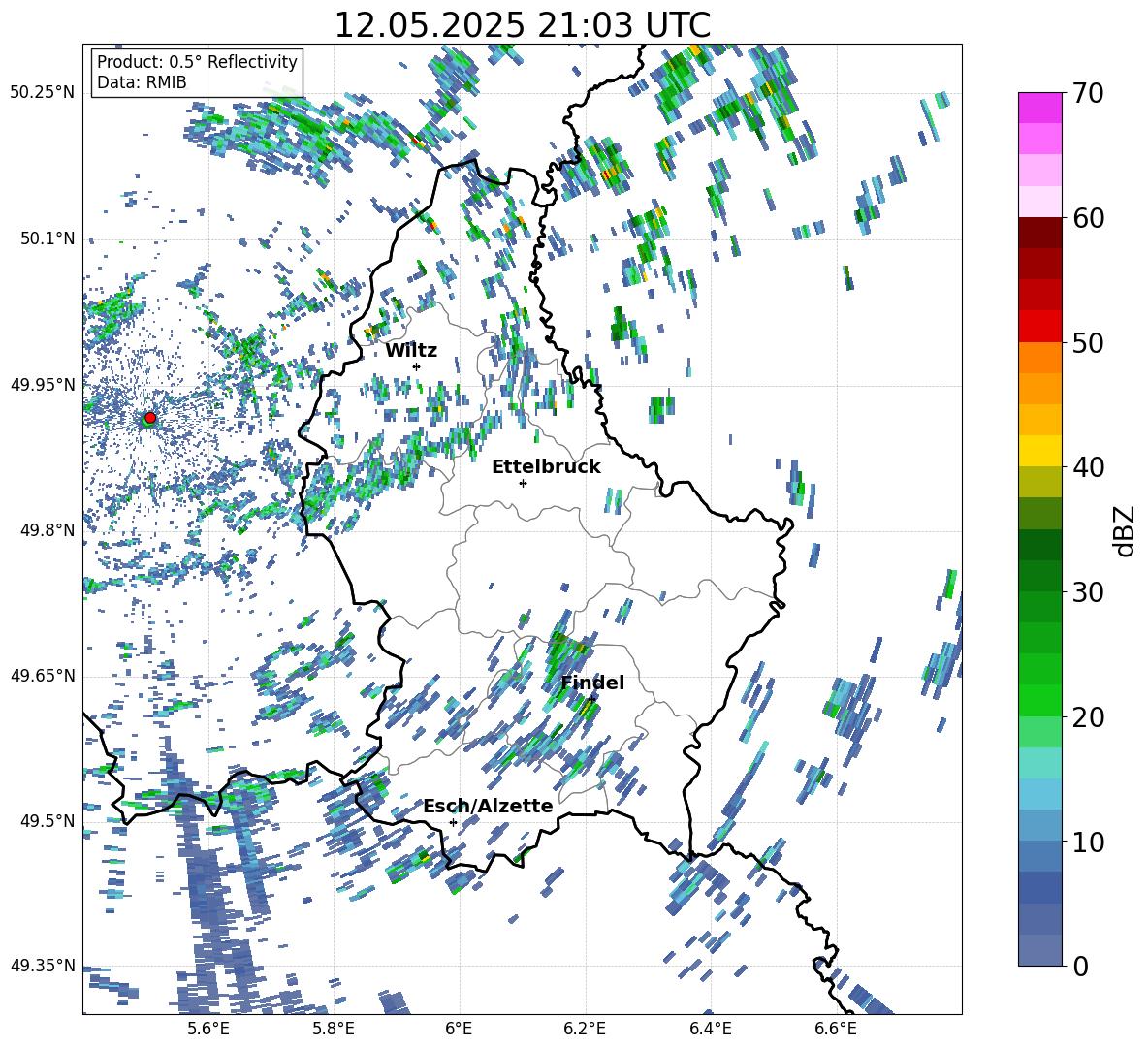Click the Esch/Alzette city label
The width and height of the screenshot is (1148, 1048).
click(x=488, y=807)
